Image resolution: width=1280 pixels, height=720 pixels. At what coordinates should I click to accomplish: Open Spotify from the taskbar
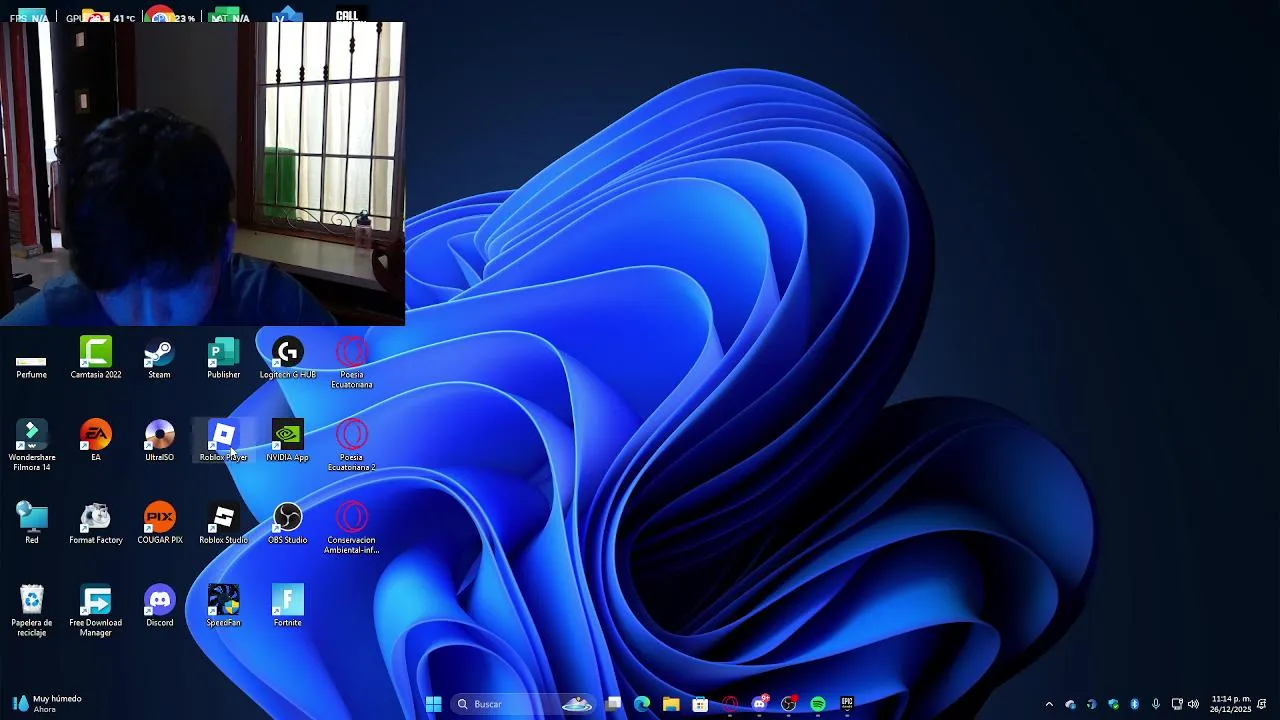818,704
